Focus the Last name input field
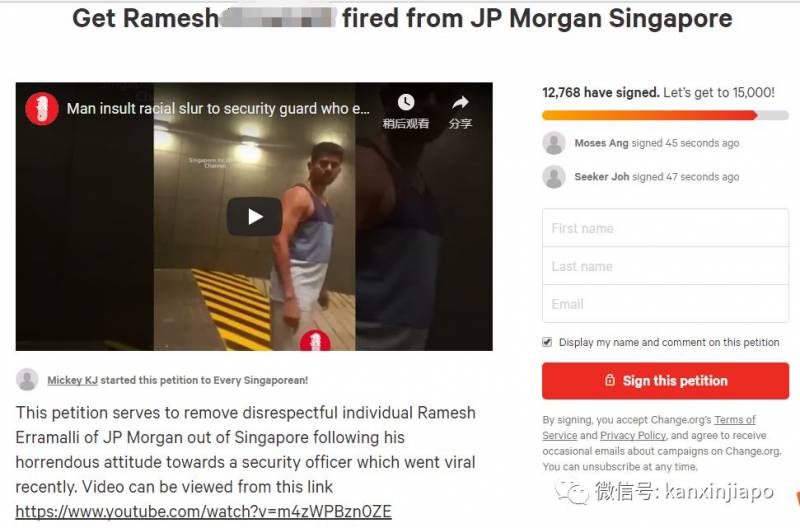This screenshot has width=800, height=528. tap(665, 266)
